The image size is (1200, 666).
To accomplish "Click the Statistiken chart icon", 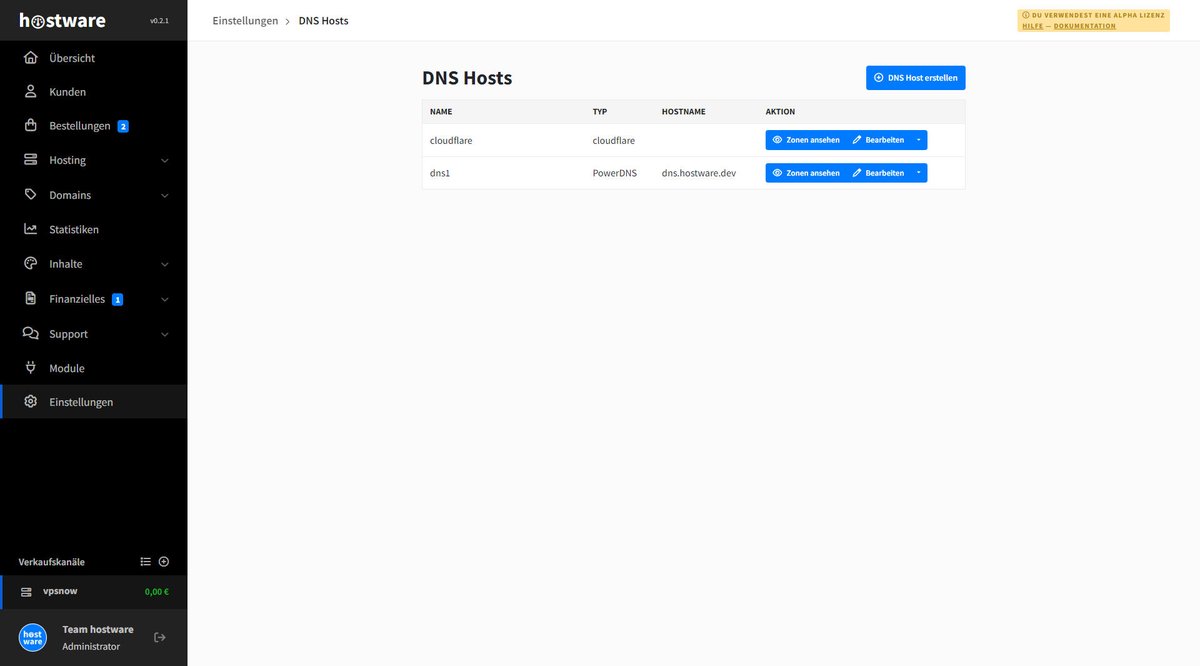I will tap(31, 229).
